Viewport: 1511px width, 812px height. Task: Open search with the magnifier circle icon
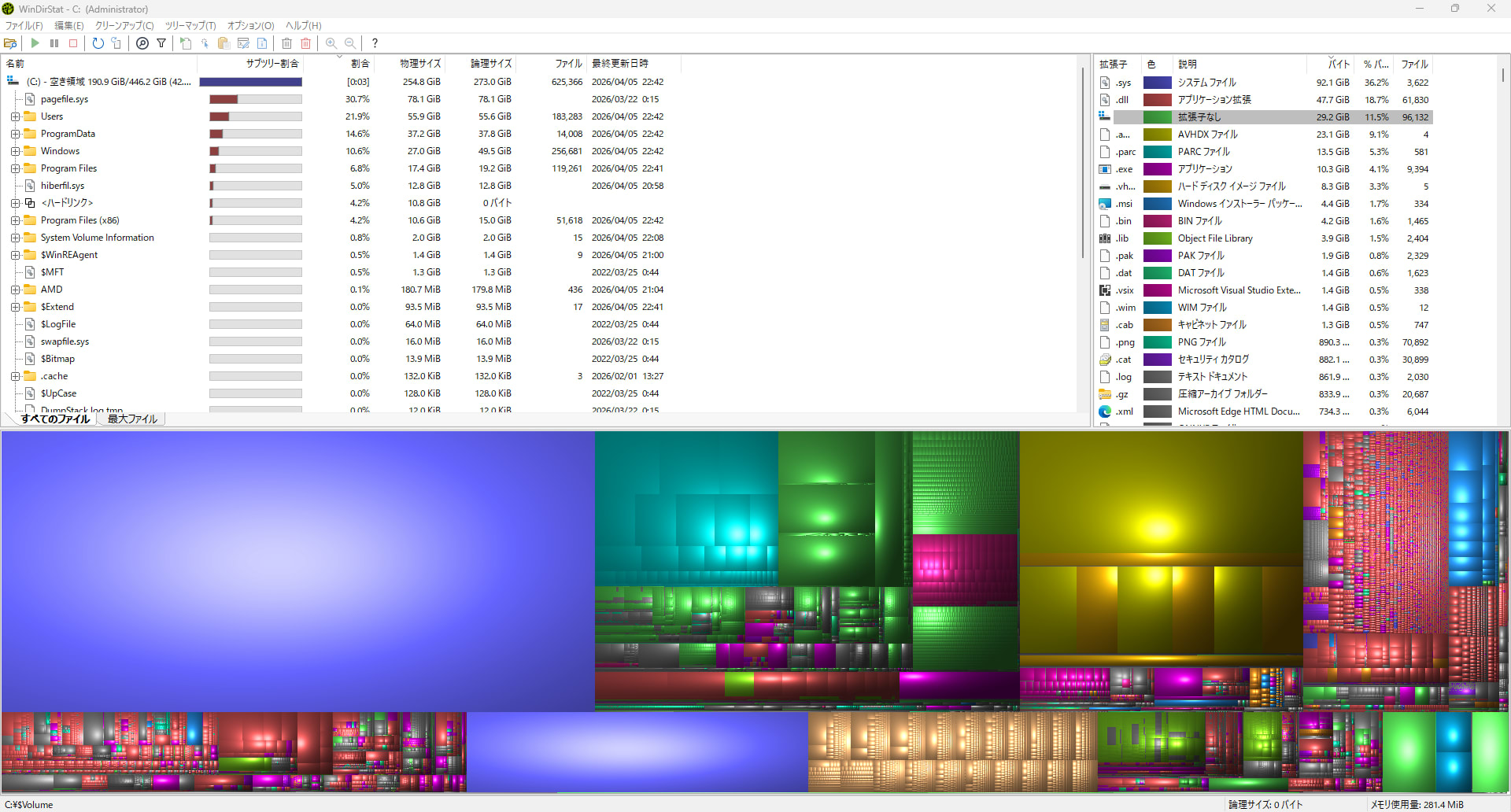pyautogui.click(x=142, y=43)
